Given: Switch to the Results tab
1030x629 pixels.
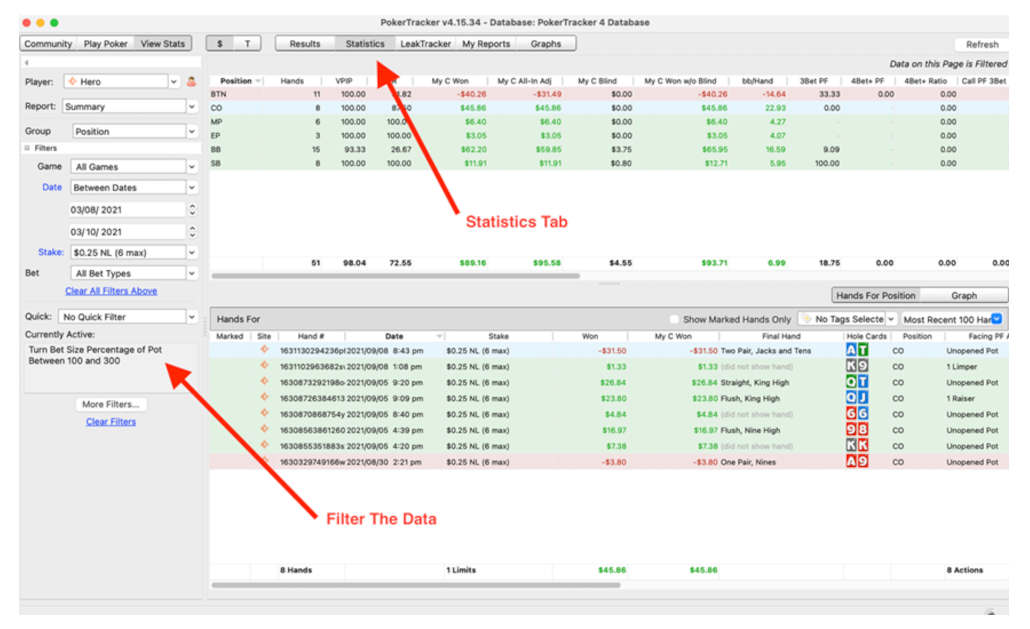Looking at the screenshot, I should (x=305, y=43).
